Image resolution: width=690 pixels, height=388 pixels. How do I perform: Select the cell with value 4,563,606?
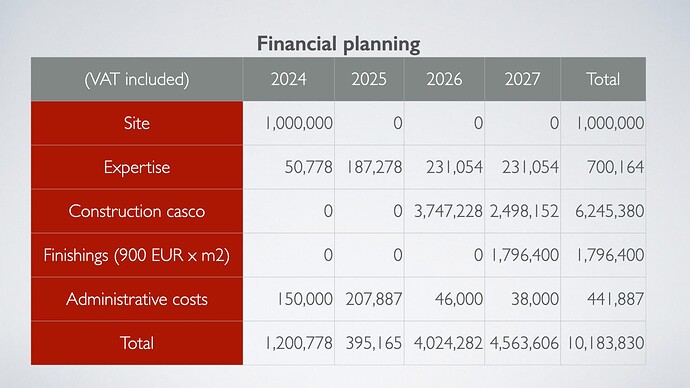point(522,343)
